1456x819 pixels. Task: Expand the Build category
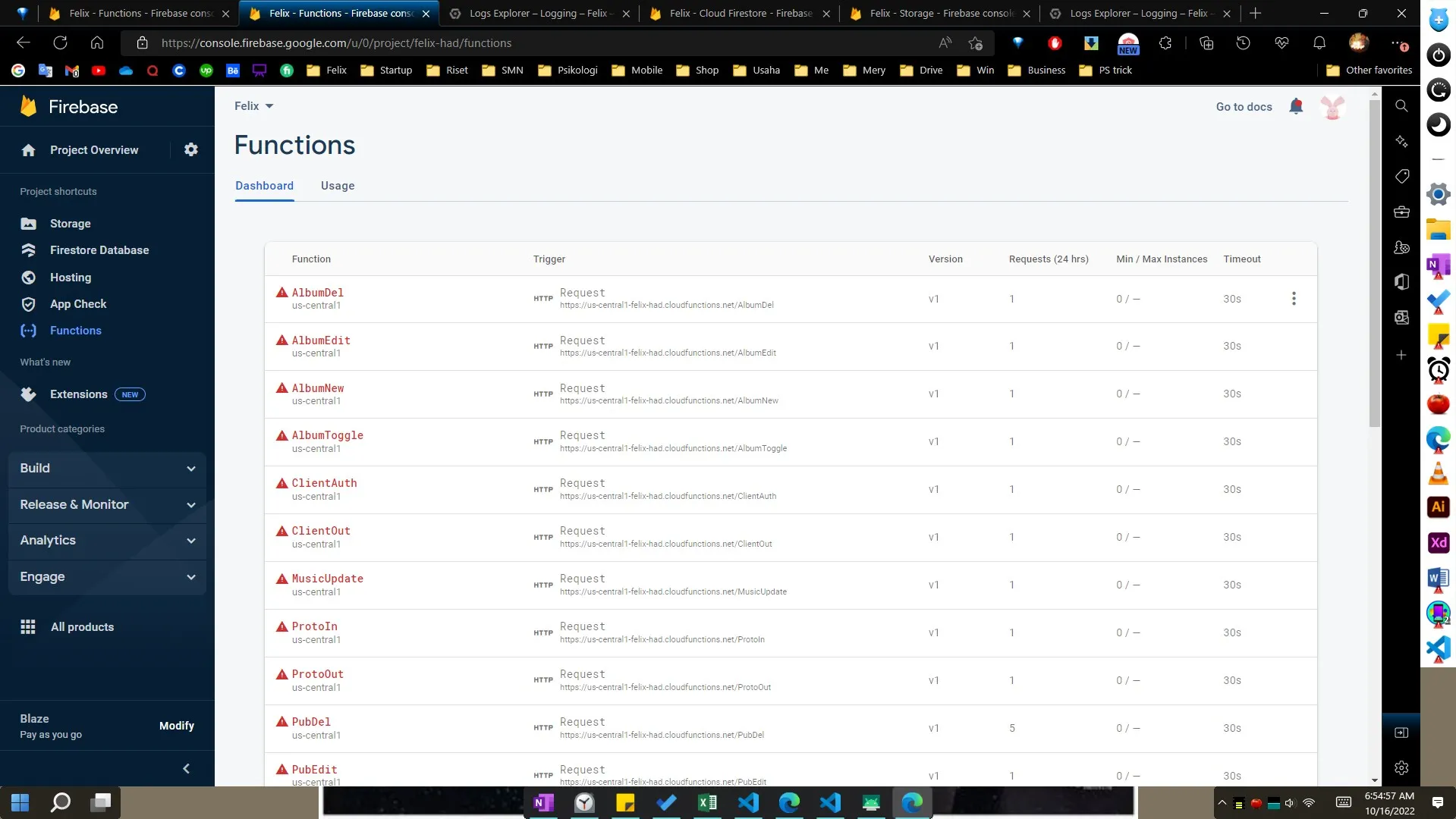click(x=107, y=469)
